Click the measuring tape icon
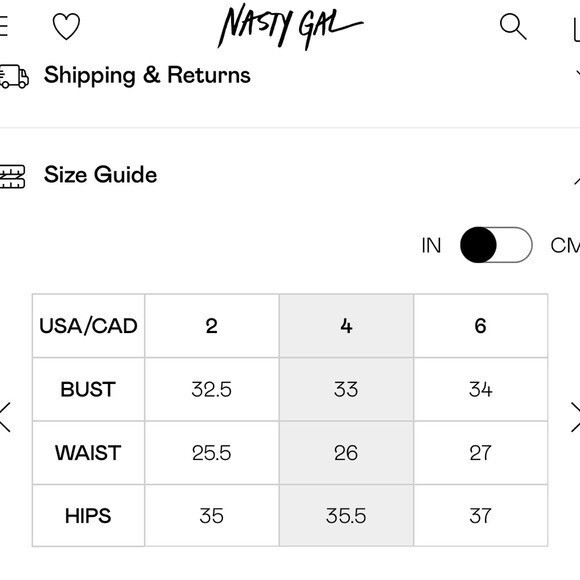The height and width of the screenshot is (580, 580). (13, 176)
